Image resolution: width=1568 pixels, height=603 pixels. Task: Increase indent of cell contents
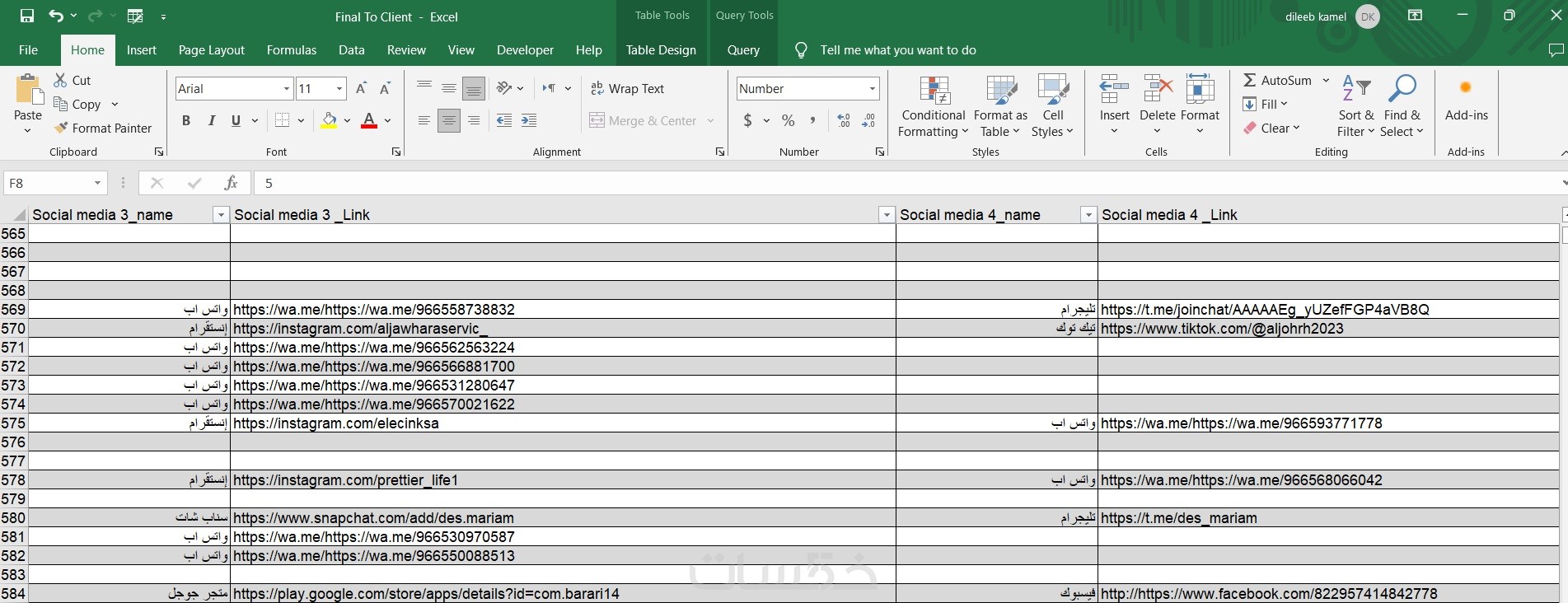(529, 120)
